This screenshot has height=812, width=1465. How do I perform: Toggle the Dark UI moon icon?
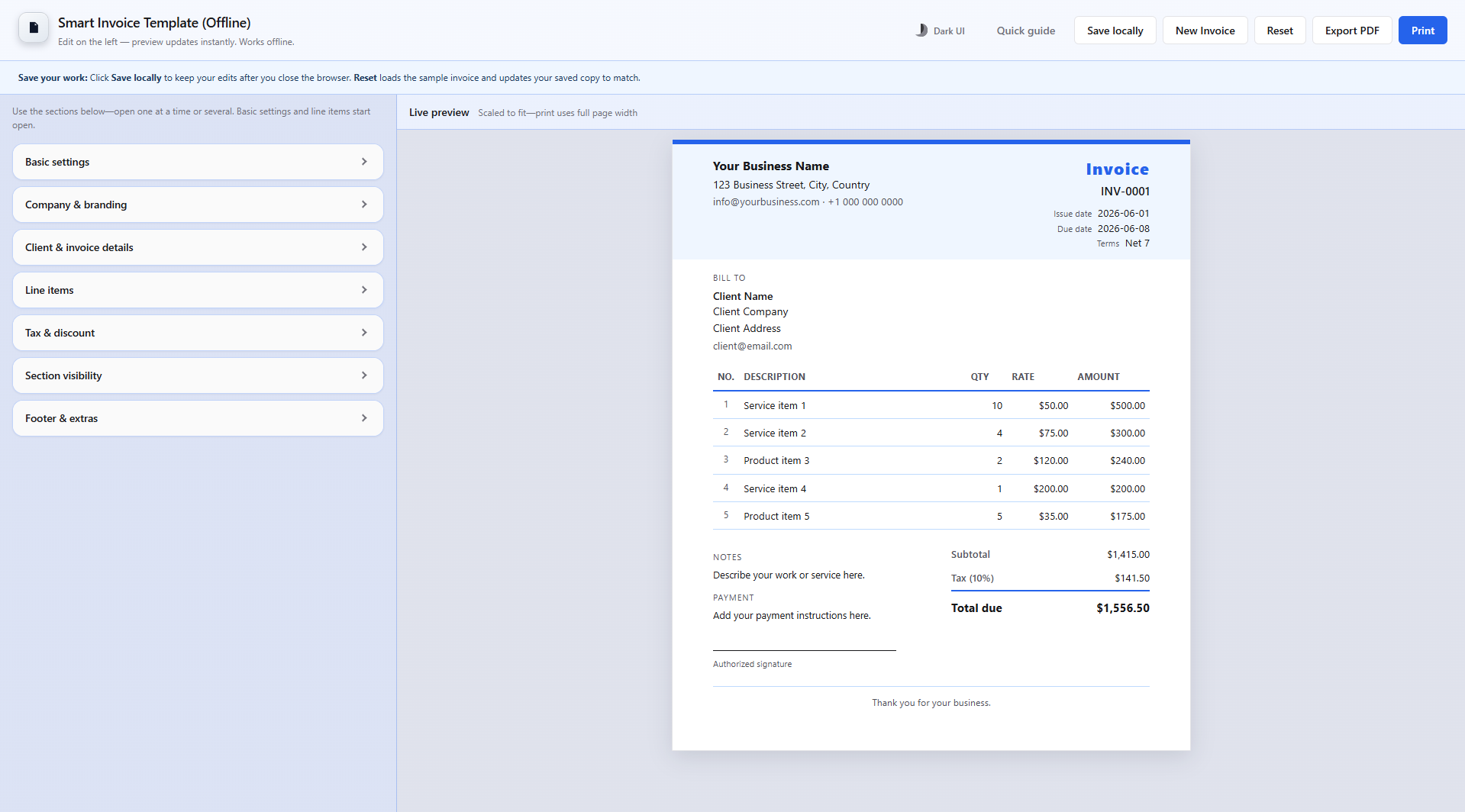920,31
